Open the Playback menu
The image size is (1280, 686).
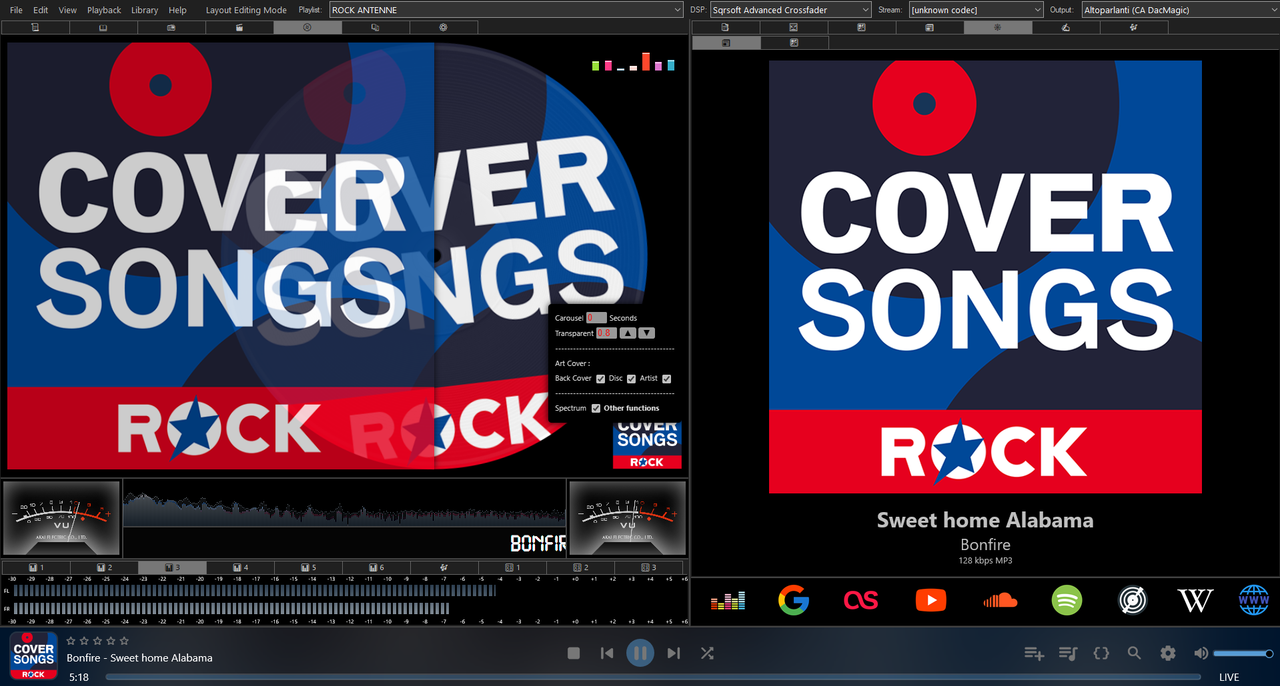click(104, 10)
